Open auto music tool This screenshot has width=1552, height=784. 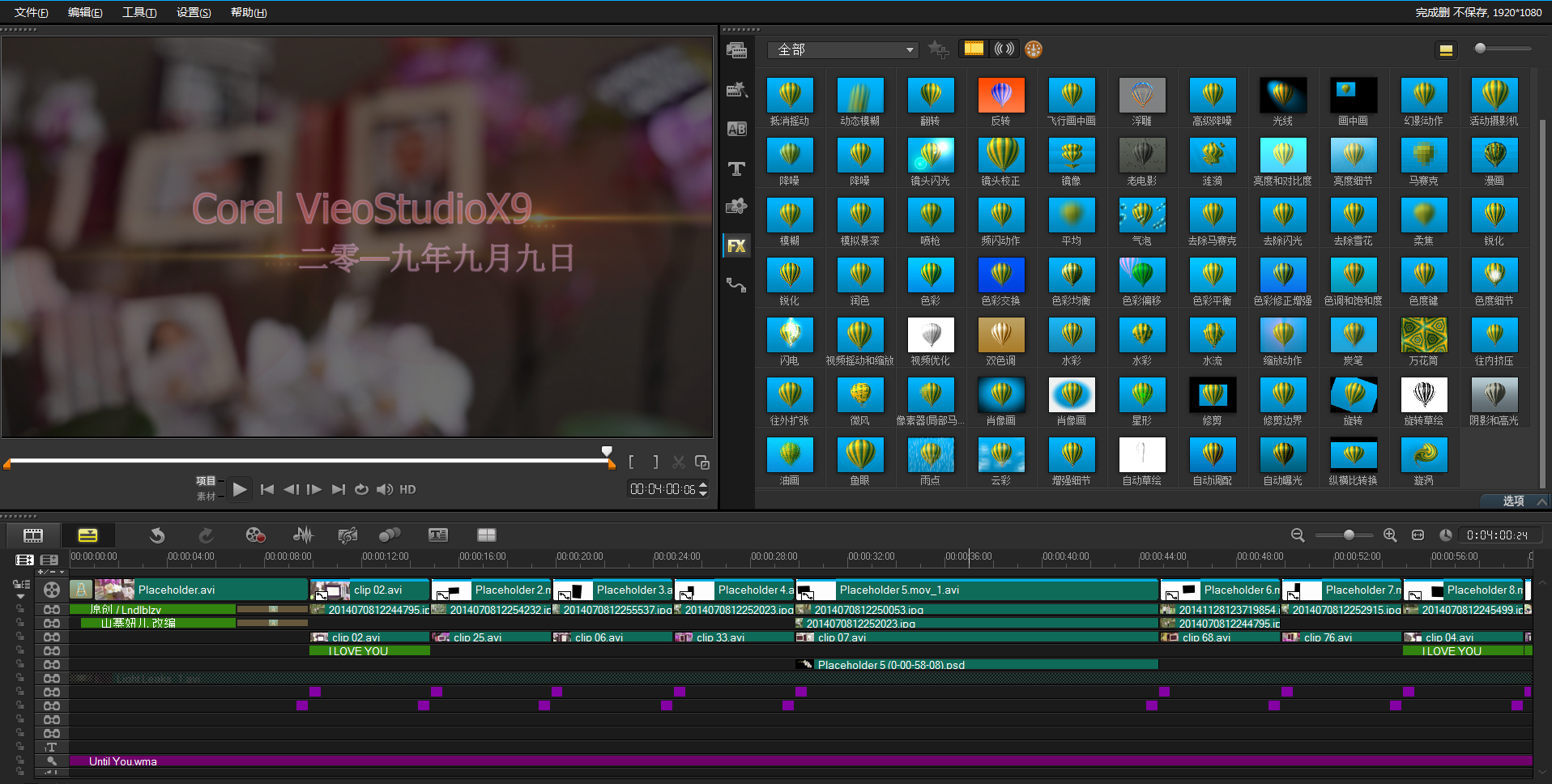[x=347, y=535]
